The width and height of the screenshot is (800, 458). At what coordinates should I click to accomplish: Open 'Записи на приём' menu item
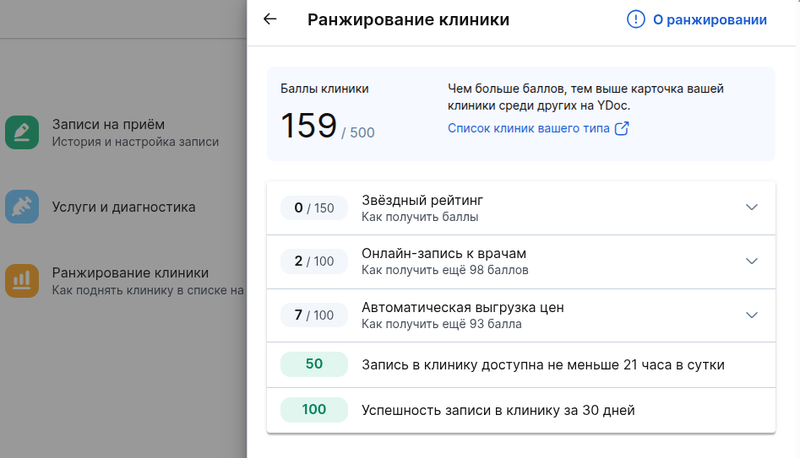pyautogui.click(x=123, y=133)
